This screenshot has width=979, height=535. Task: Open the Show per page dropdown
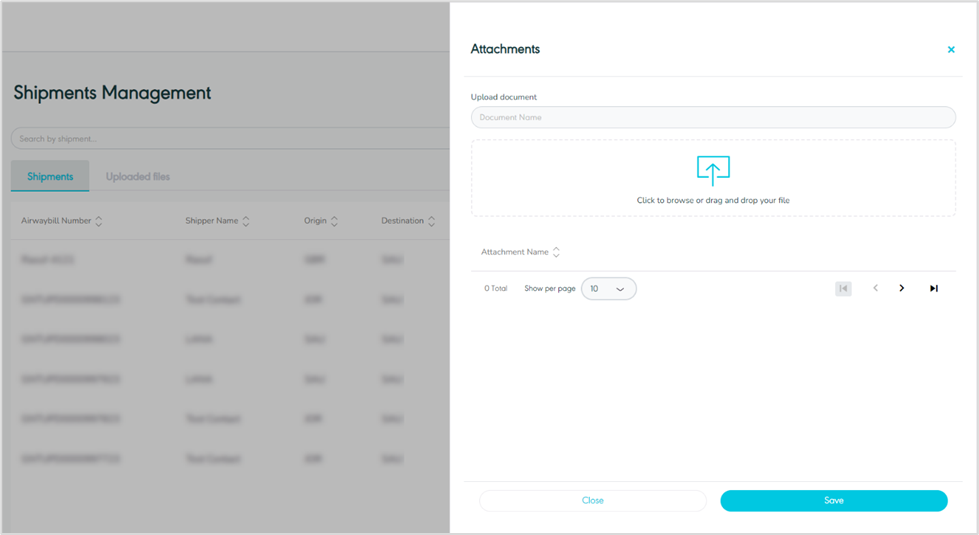tap(608, 289)
